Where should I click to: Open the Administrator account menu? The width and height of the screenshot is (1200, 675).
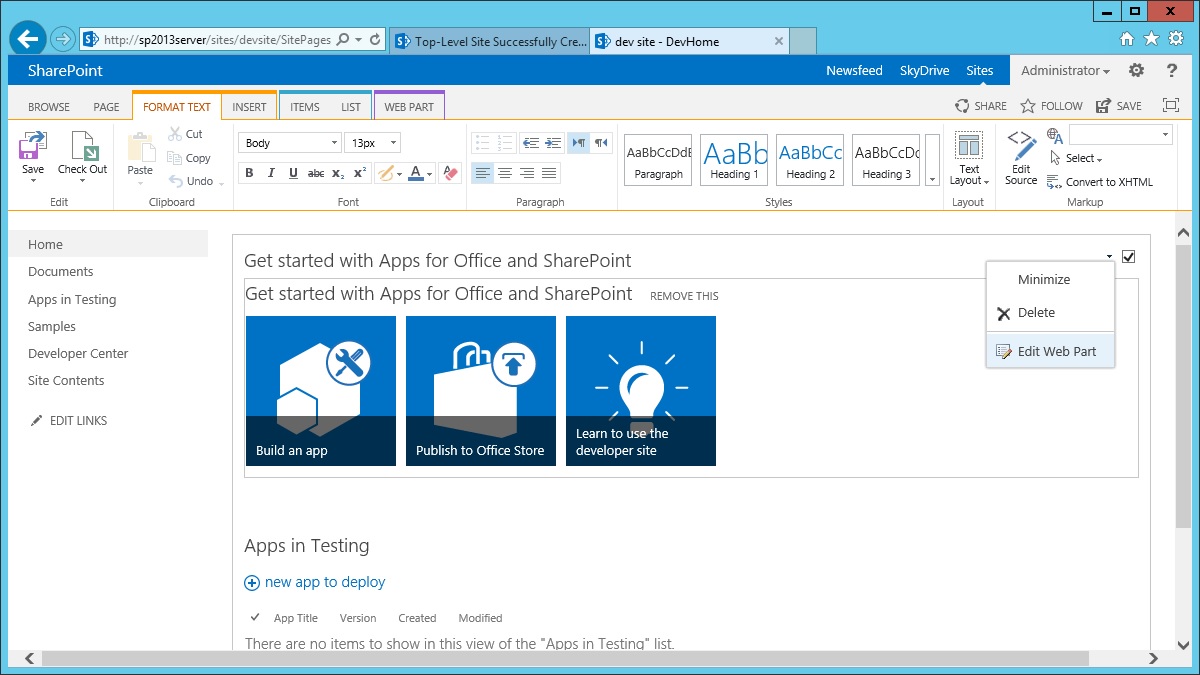(1063, 70)
